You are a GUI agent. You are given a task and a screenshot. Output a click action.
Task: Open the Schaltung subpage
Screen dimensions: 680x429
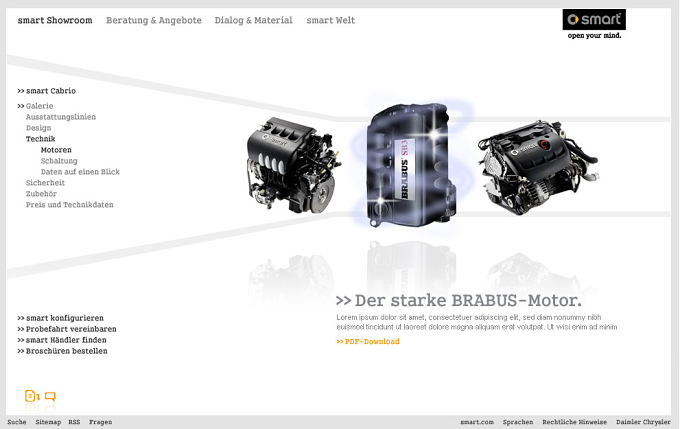tap(59, 161)
